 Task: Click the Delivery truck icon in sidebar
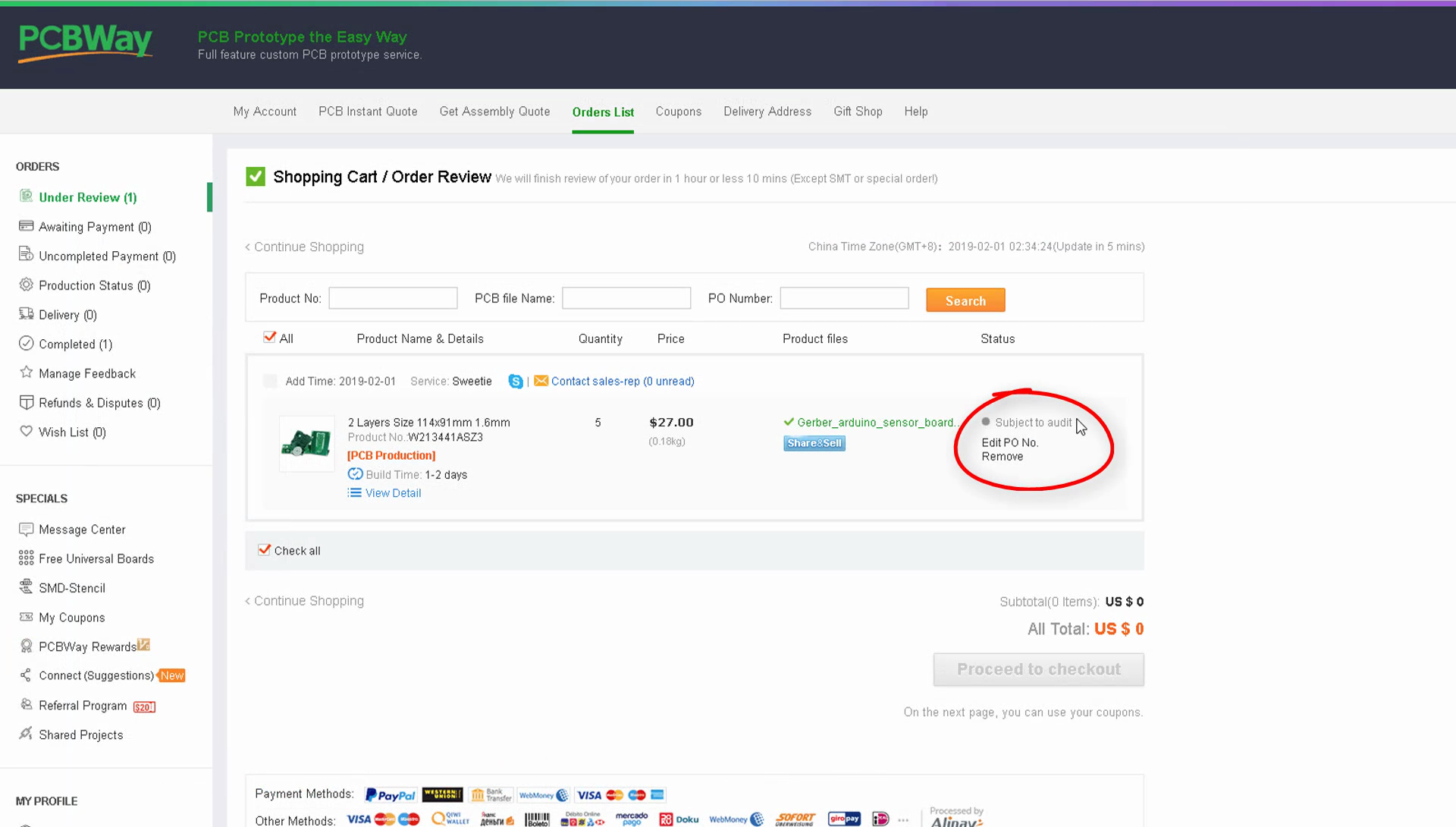(27, 314)
